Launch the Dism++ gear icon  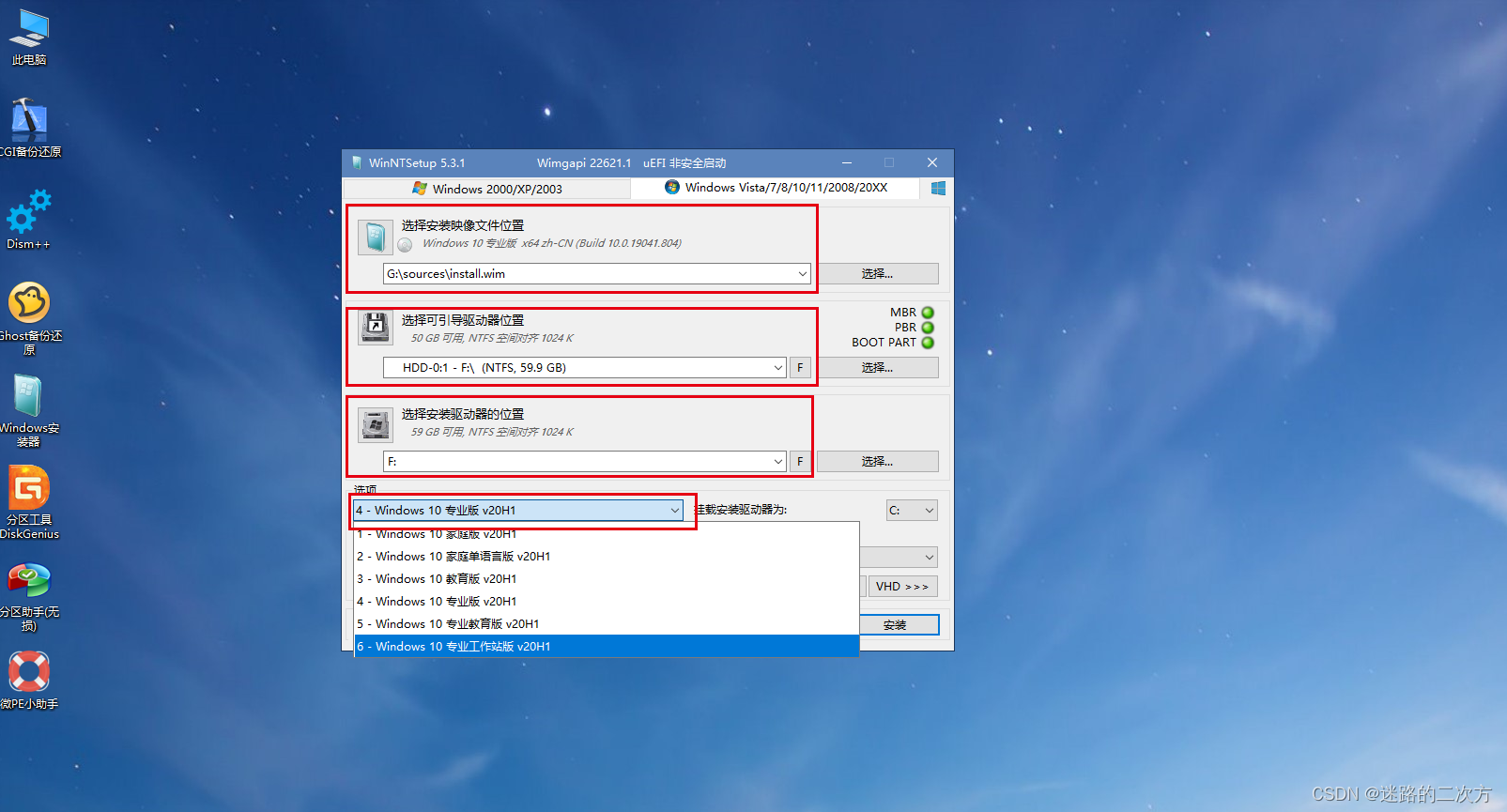[29, 220]
